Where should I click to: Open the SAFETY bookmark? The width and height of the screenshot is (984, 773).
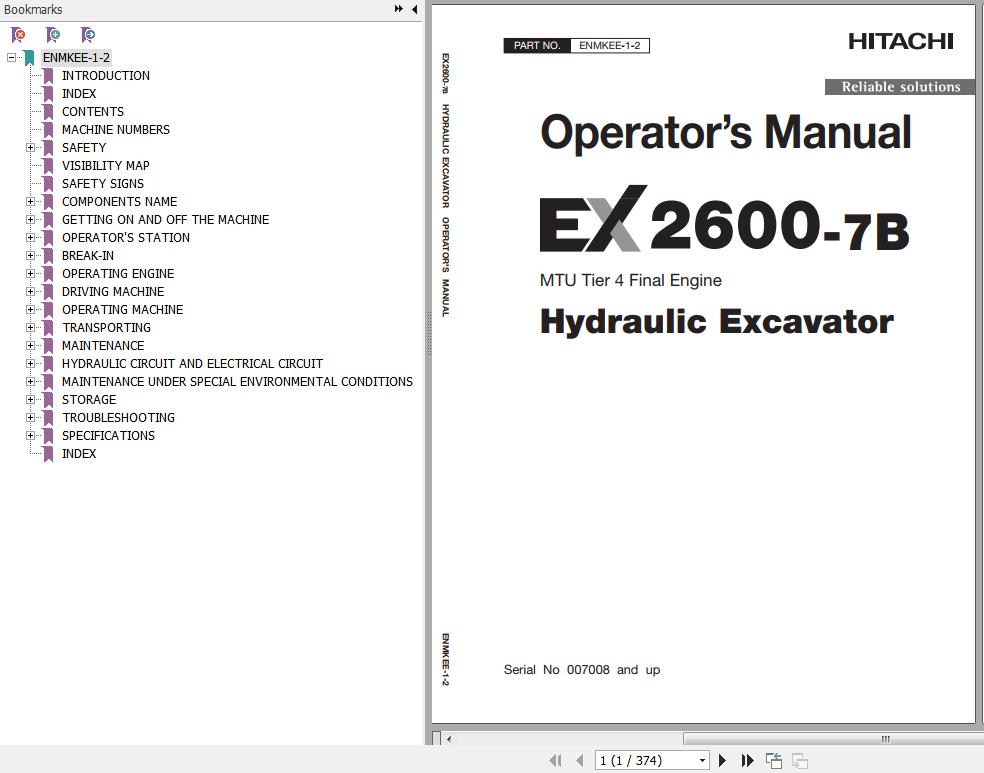click(84, 147)
